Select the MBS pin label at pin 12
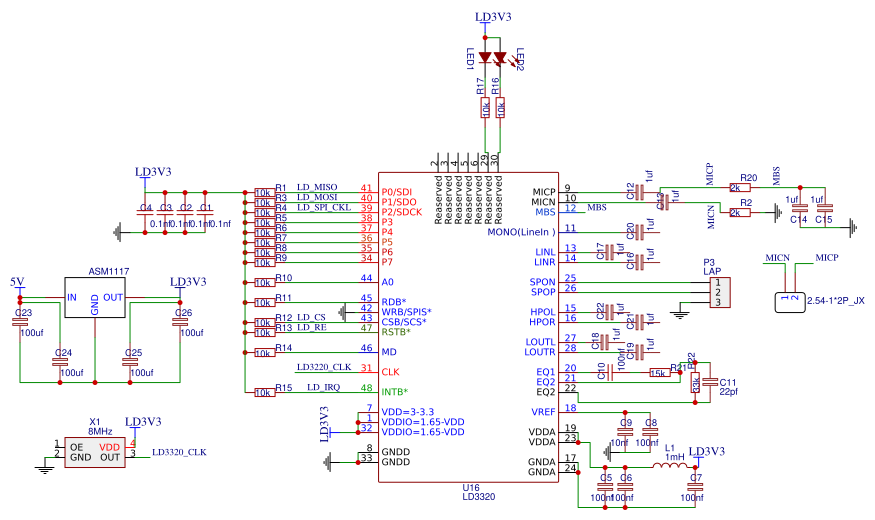The height and width of the screenshot is (520, 875). click(x=546, y=212)
